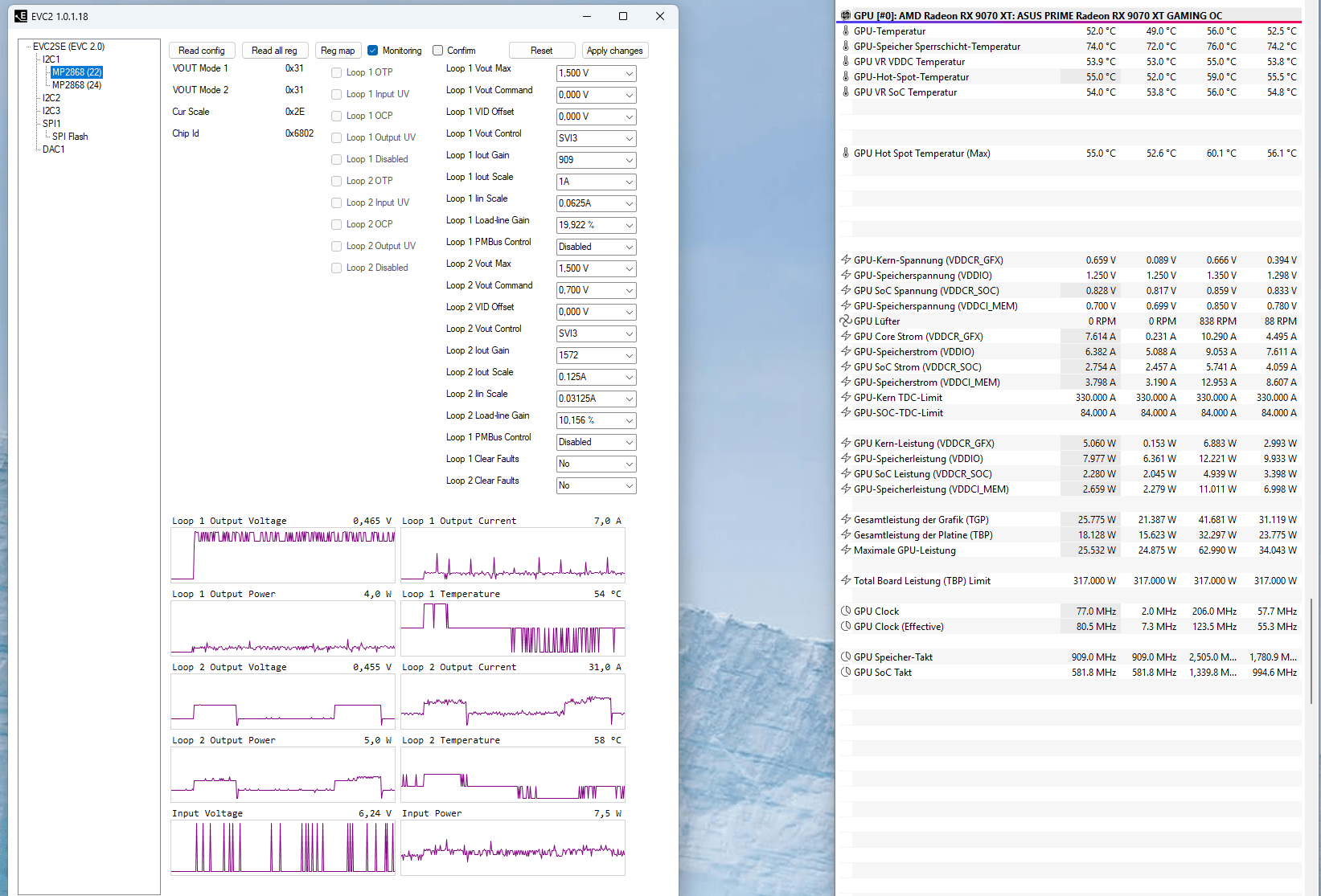Toggle Loop 2 OTP checkbox
The image size is (1321, 896).
[x=337, y=181]
